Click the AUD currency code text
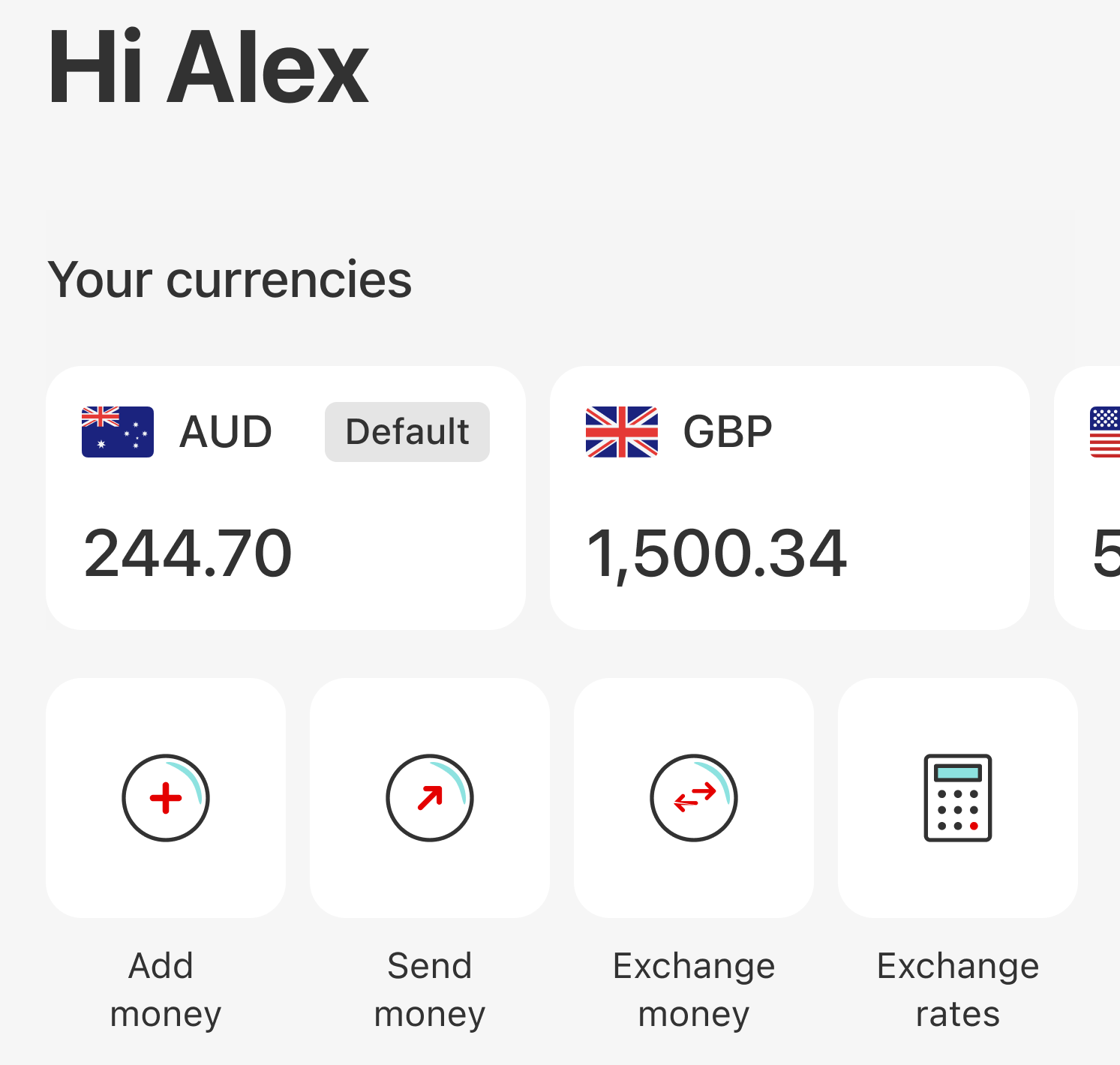1120x1065 pixels. [226, 432]
